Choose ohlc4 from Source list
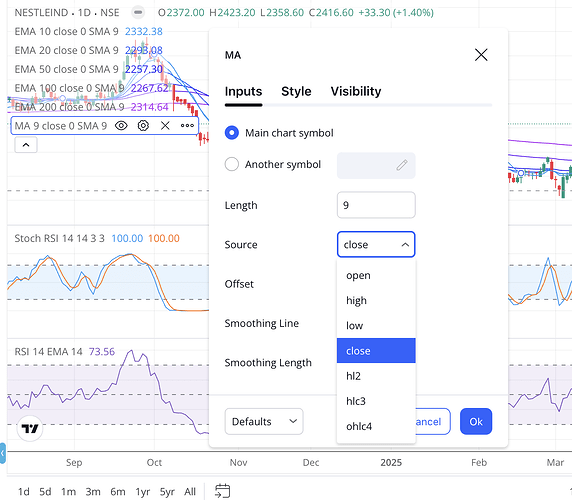The width and height of the screenshot is (572, 500). pyautogui.click(x=376, y=426)
